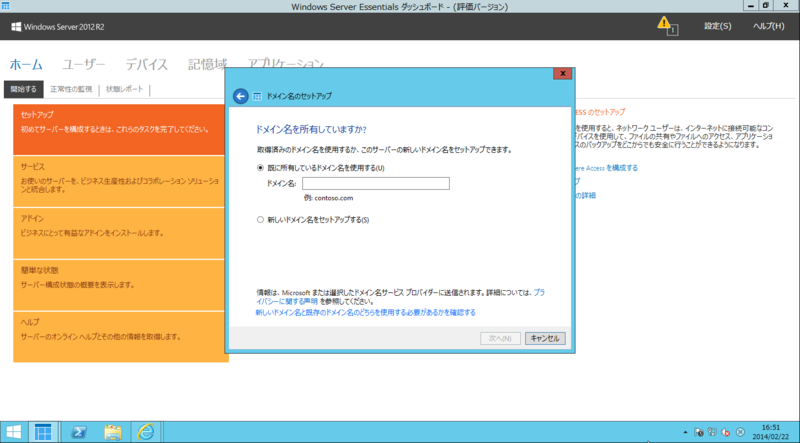Open 設定(S) in the header
The height and width of the screenshot is (443, 800).
coord(717,26)
